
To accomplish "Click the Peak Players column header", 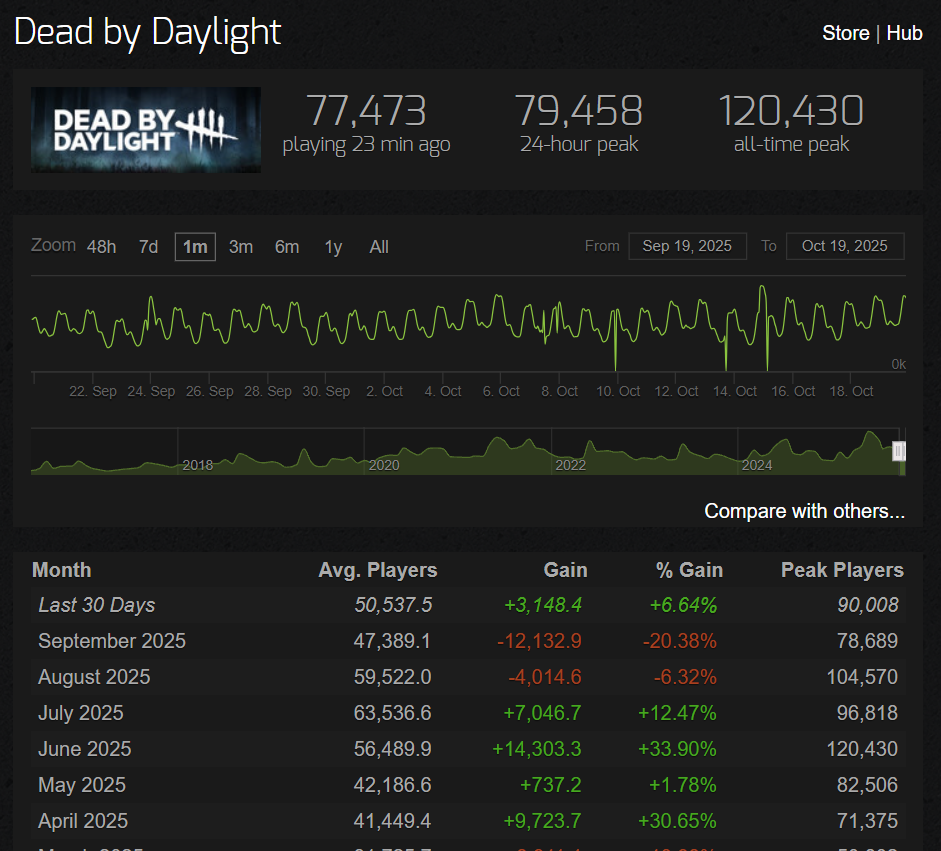I will [842, 570].
